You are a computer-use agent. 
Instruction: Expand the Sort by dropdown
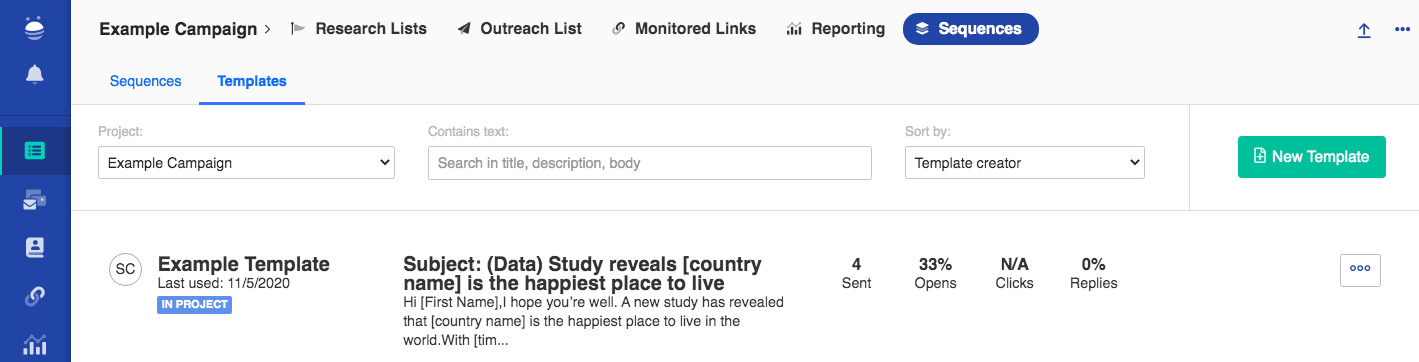click(1024, 163)
